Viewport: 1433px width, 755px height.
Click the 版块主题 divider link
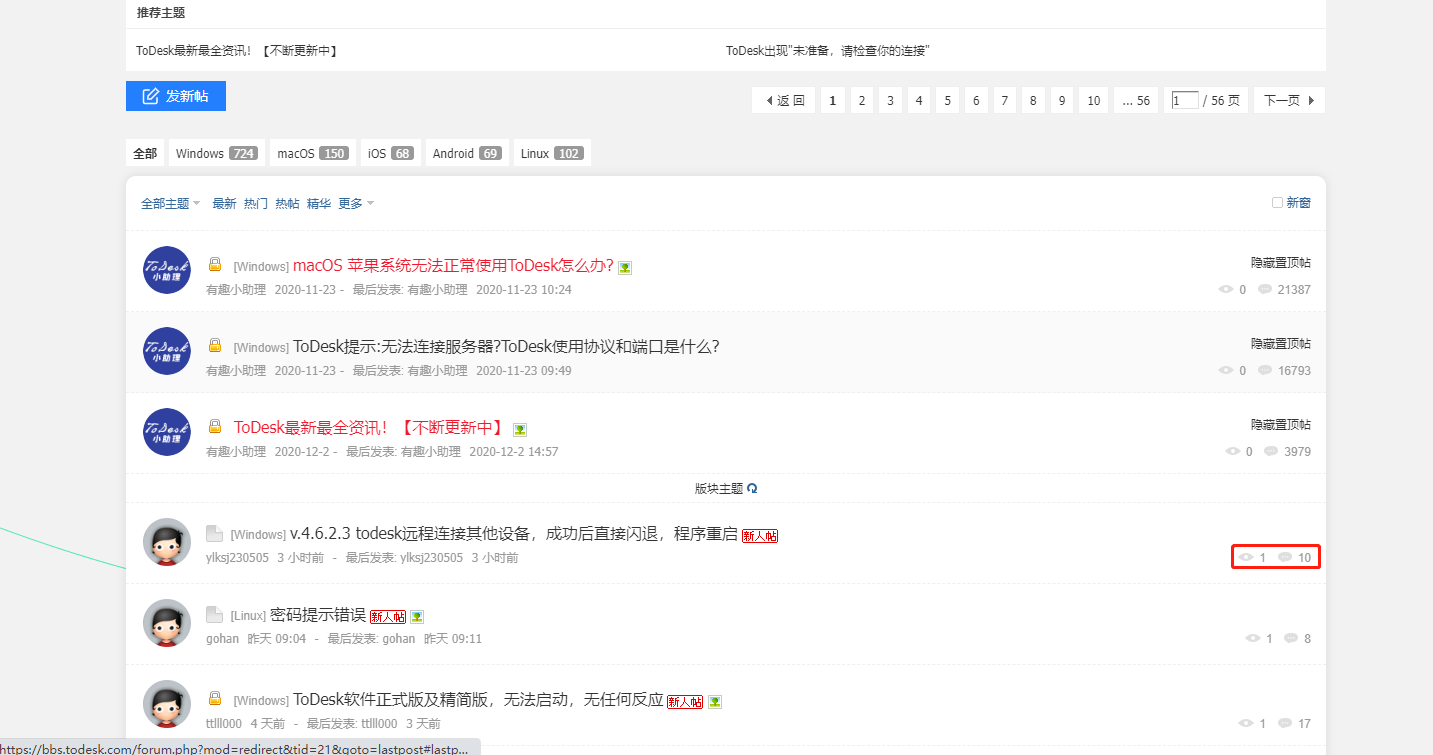click(719, 489)
